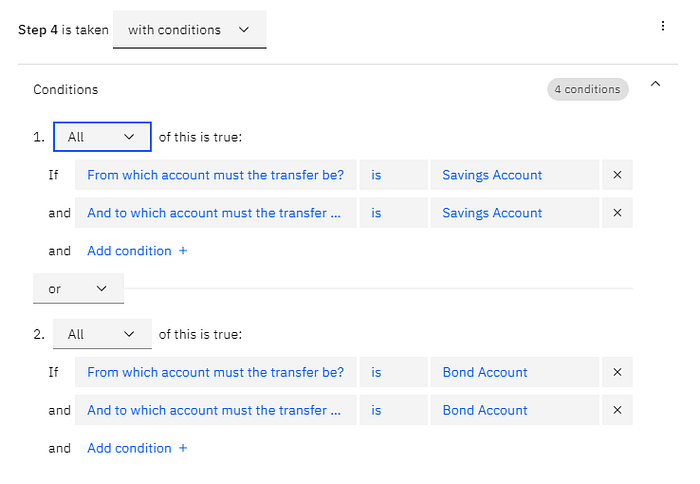Open the three-dot overflow menu

pyautogui.click(x=662, y=26)
